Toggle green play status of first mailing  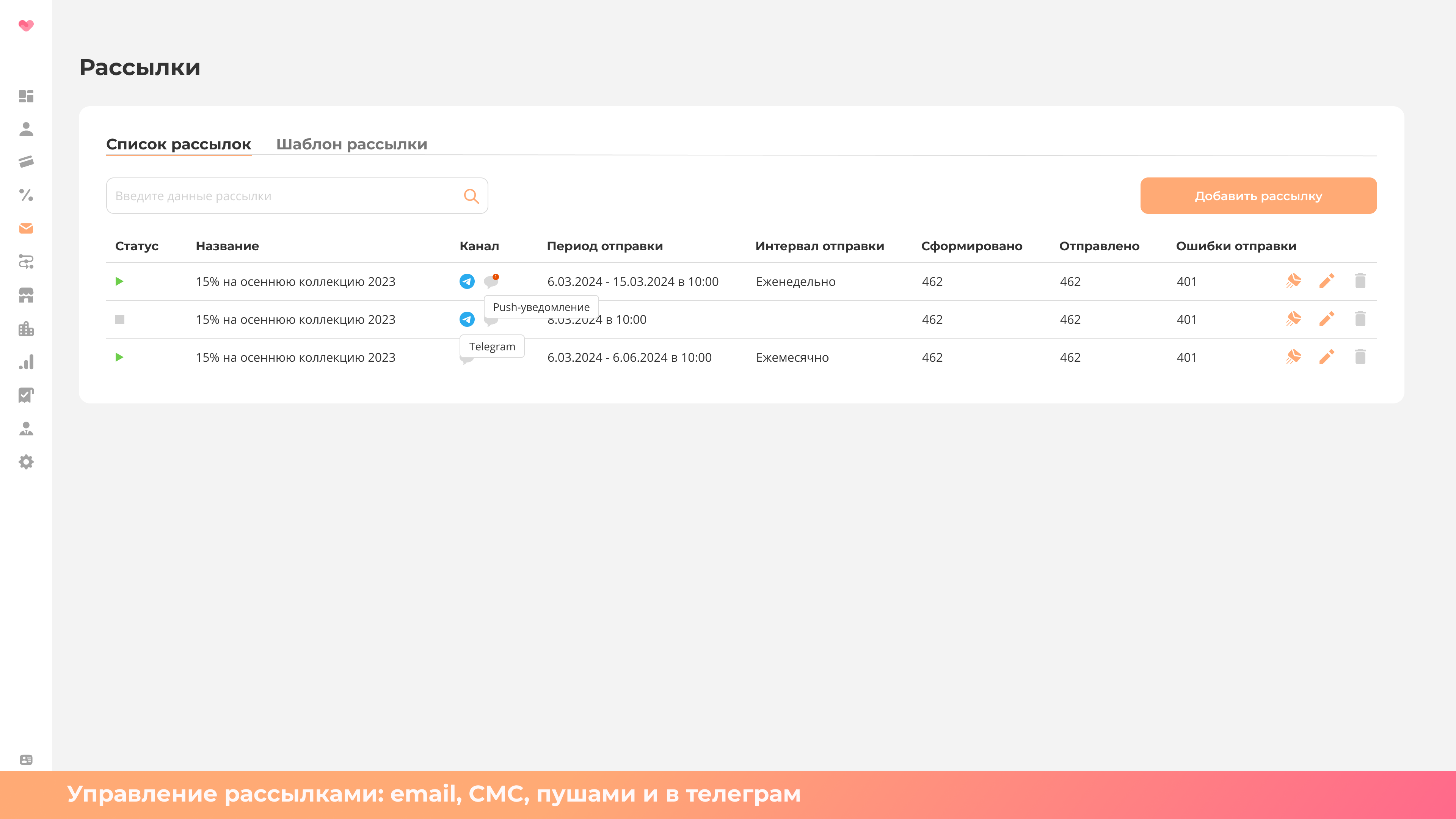pyautogui.click(x=119, y=281)
